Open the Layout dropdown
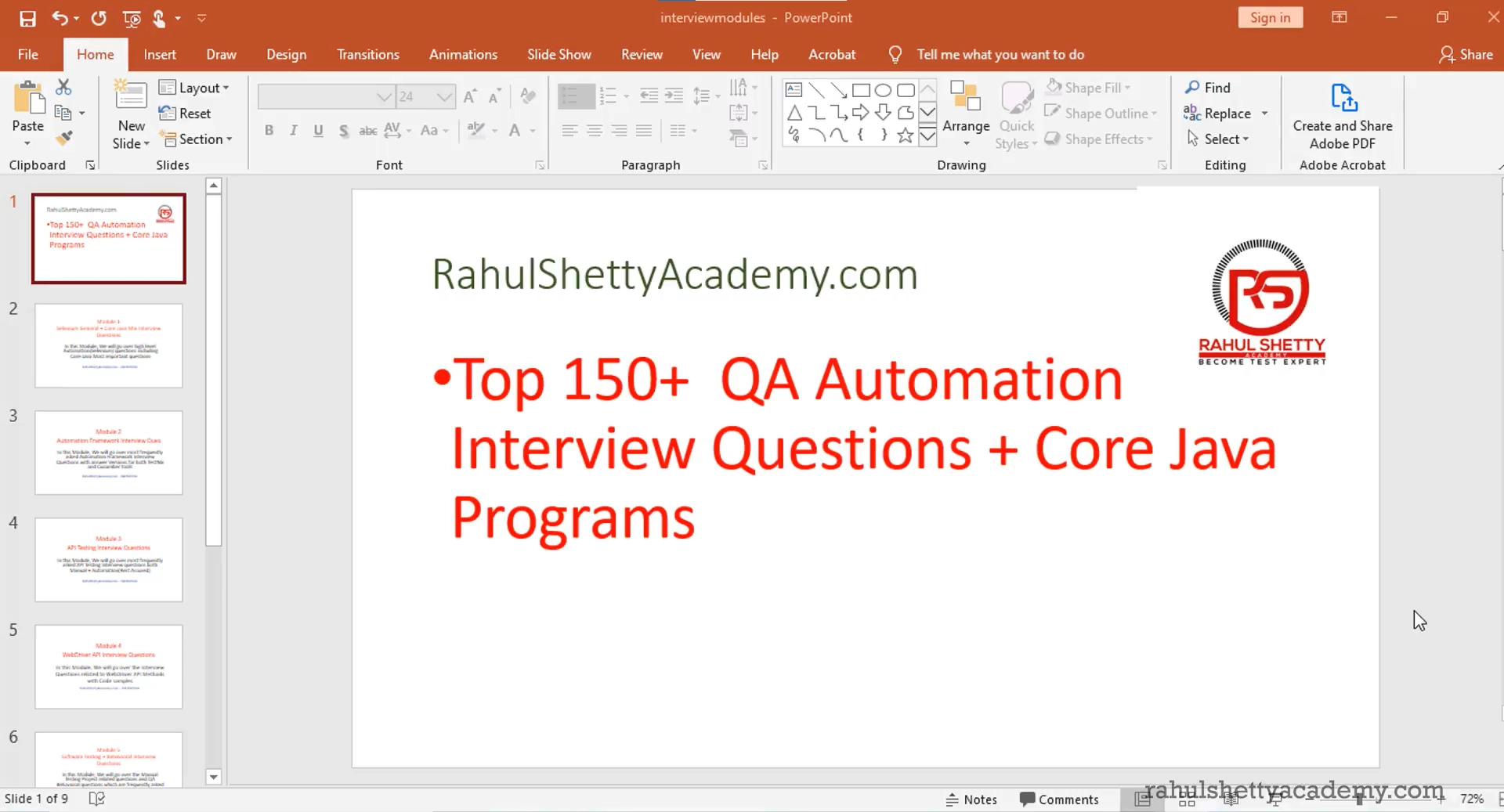This screenshot has height=812, width=1504. [x=194, y=88]
